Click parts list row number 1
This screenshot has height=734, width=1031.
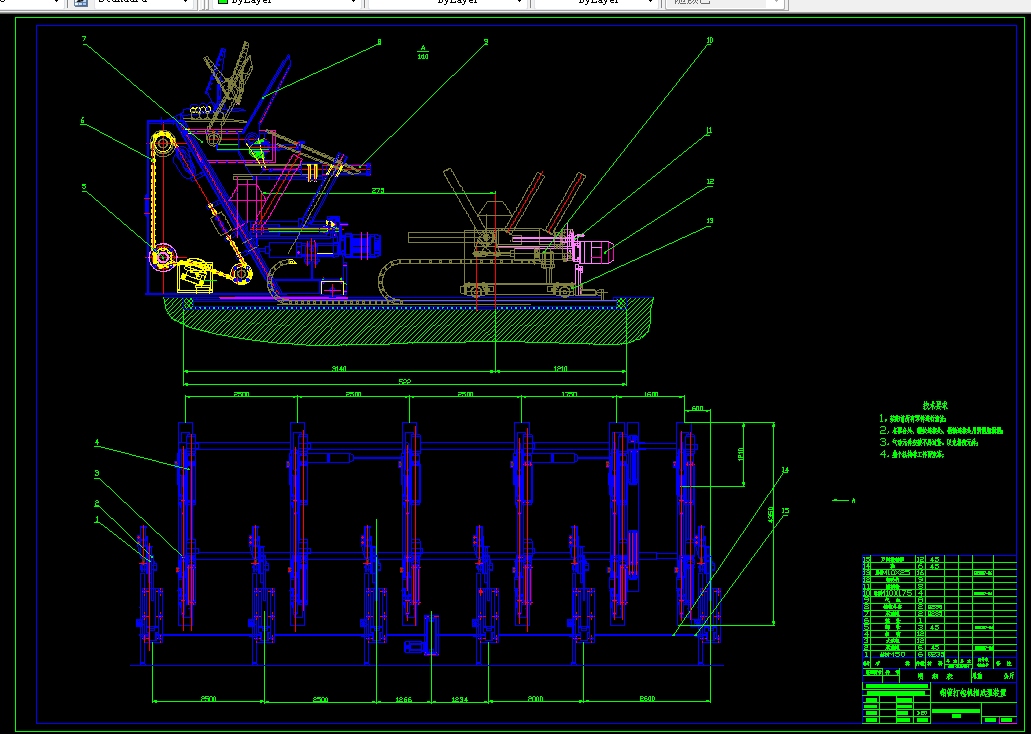[867, 655]
